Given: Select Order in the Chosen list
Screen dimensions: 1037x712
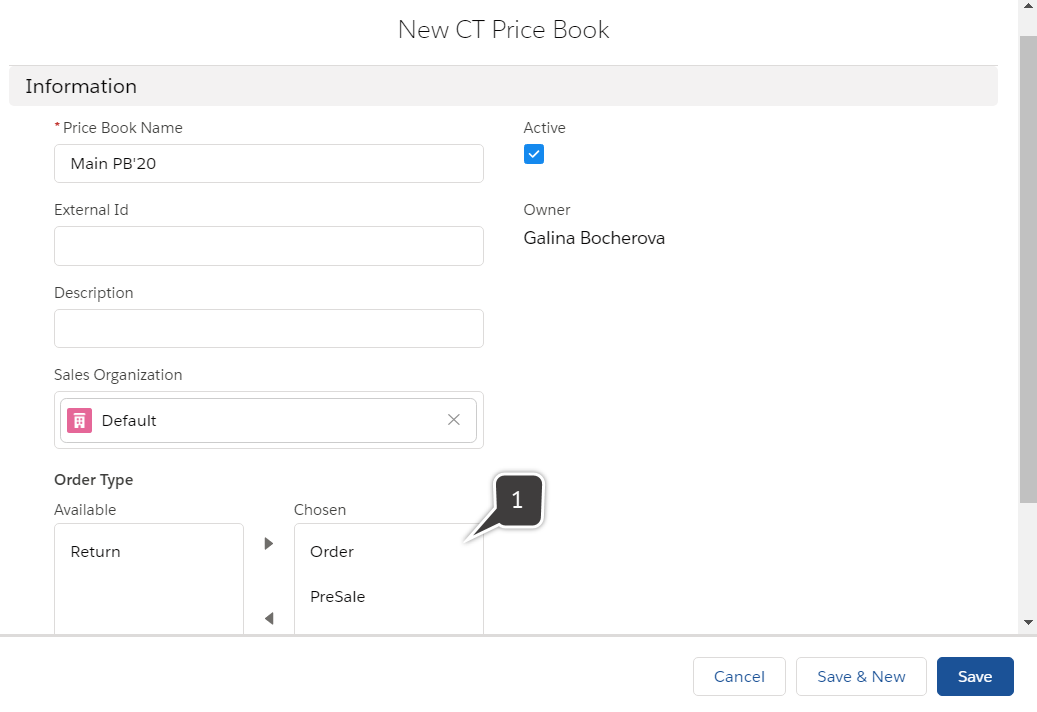Looking at the screenshot, I should click(x=331, y=551).
